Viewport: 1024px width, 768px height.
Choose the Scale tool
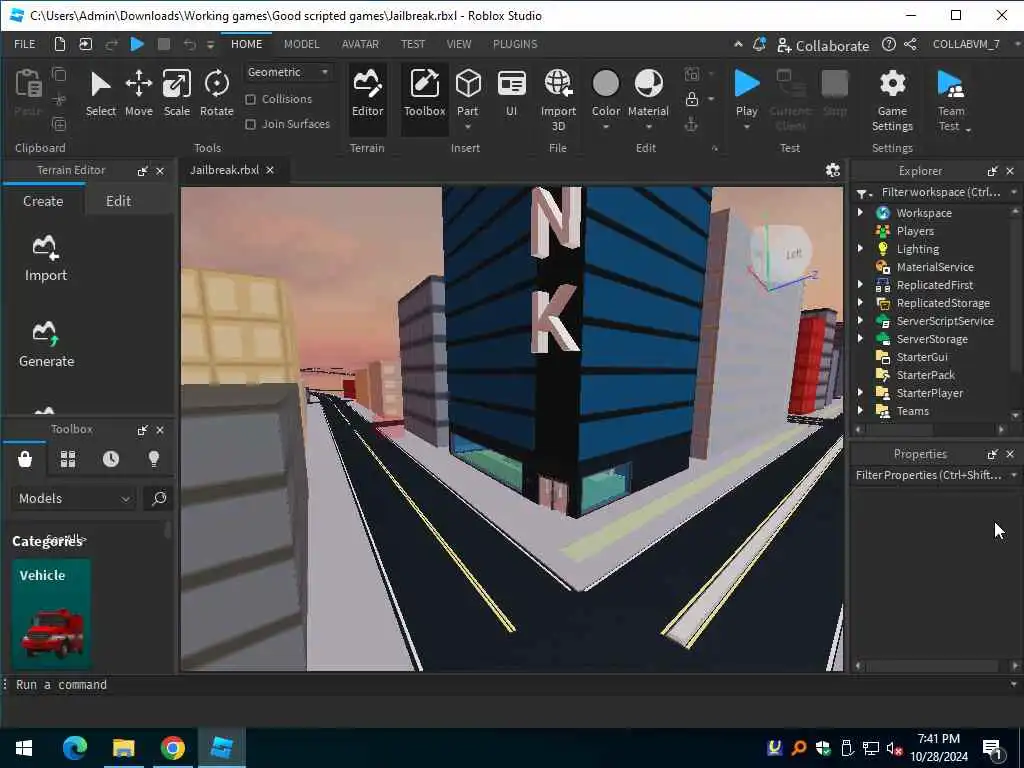176,94
